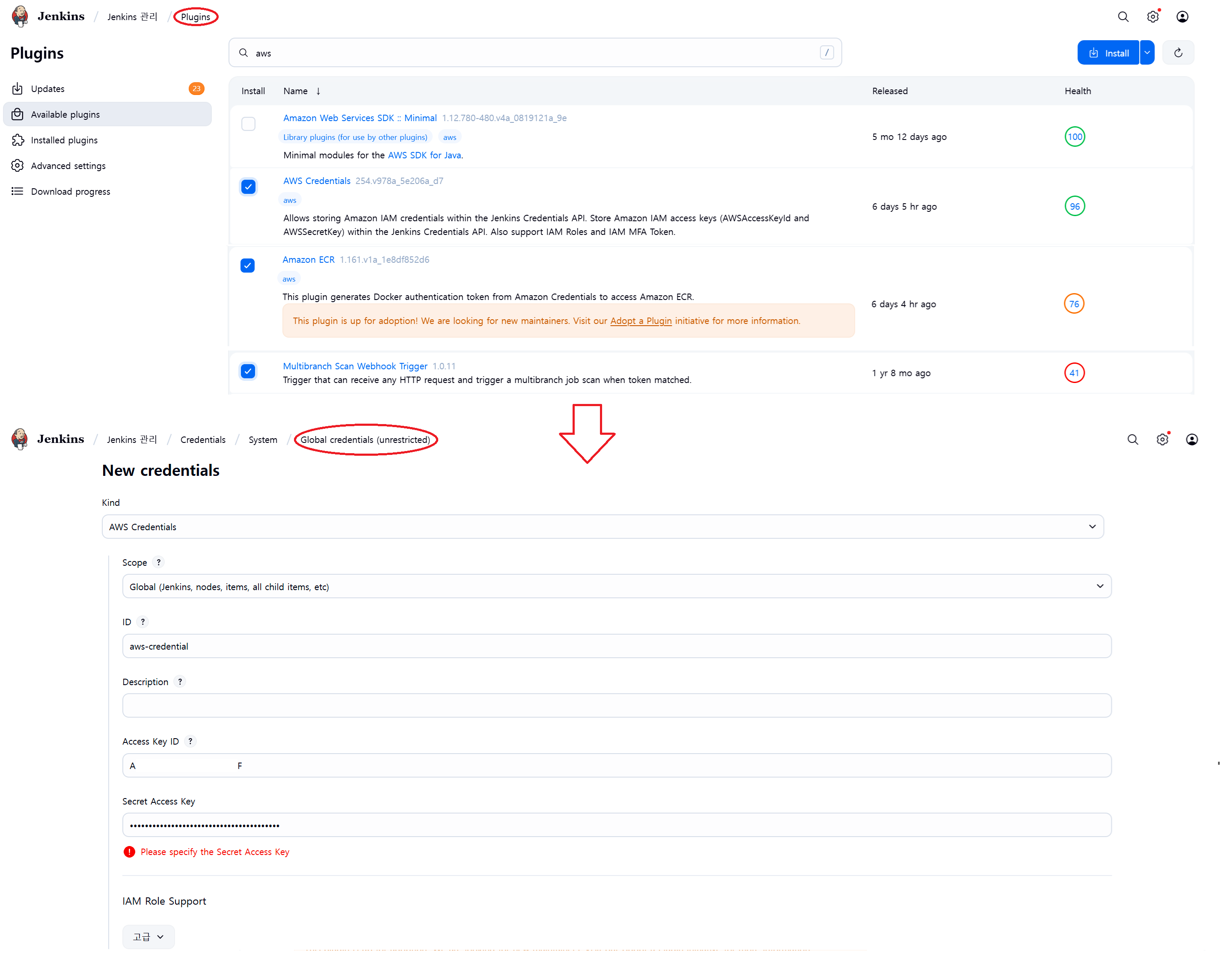The height and width of the screenshot is (953, 1232).
Task: Click the ID input field containing aws-credential
Action: pyautogui.click(x=616, y=646)
